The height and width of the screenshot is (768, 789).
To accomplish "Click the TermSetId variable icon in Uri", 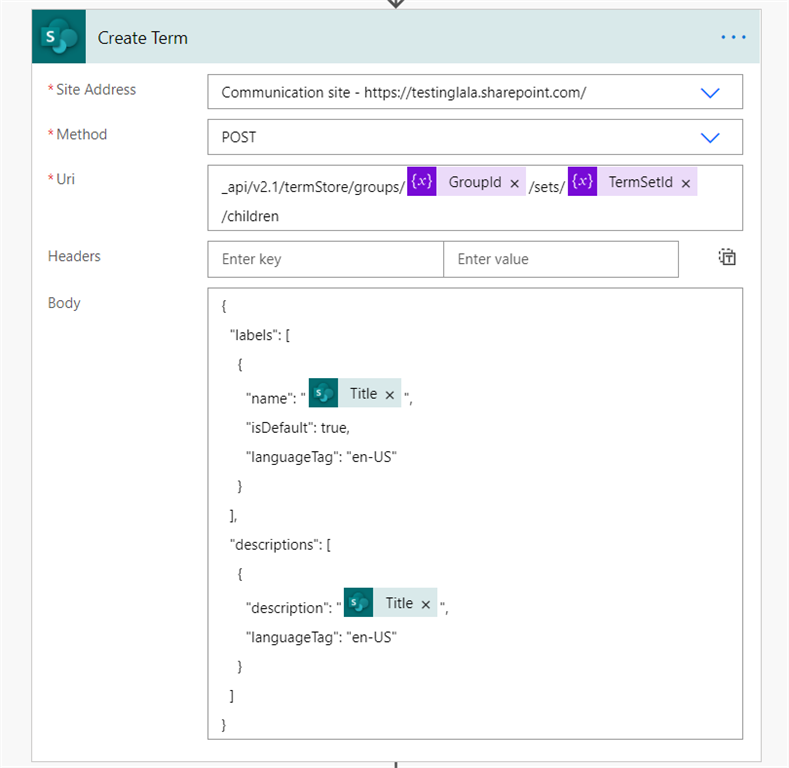I will pyautogui.click(x=582, y=181).
